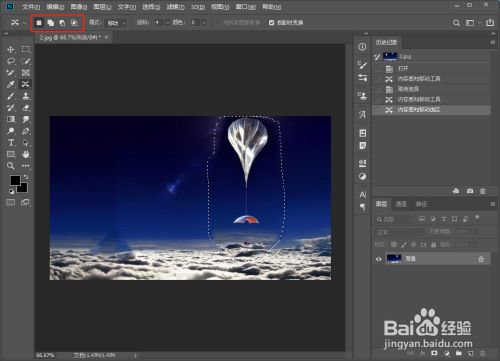500x361 pixels.
Task: Select the Horizontal Type tool
Action: tap(11, 143)
